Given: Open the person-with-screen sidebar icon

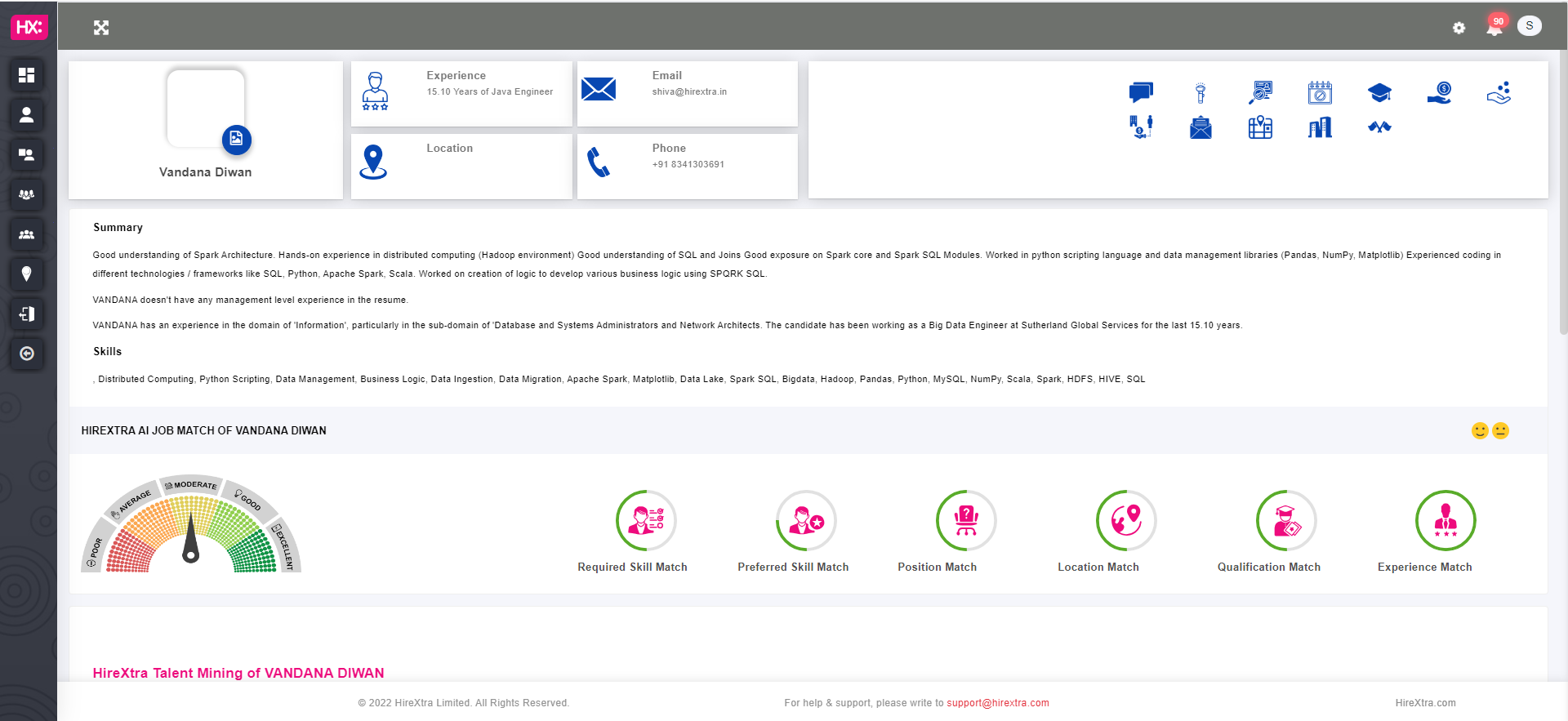Looking at the screenshot, I should click(27, 154).
